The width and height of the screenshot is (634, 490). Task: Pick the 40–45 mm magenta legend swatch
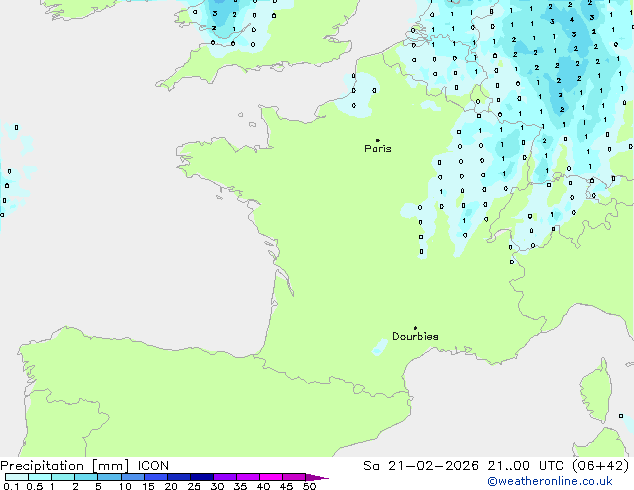pos(271,477)
